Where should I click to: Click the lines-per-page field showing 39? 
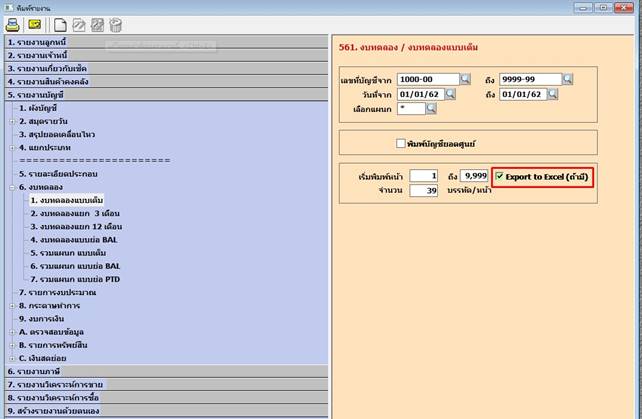(x=424, y=190)
